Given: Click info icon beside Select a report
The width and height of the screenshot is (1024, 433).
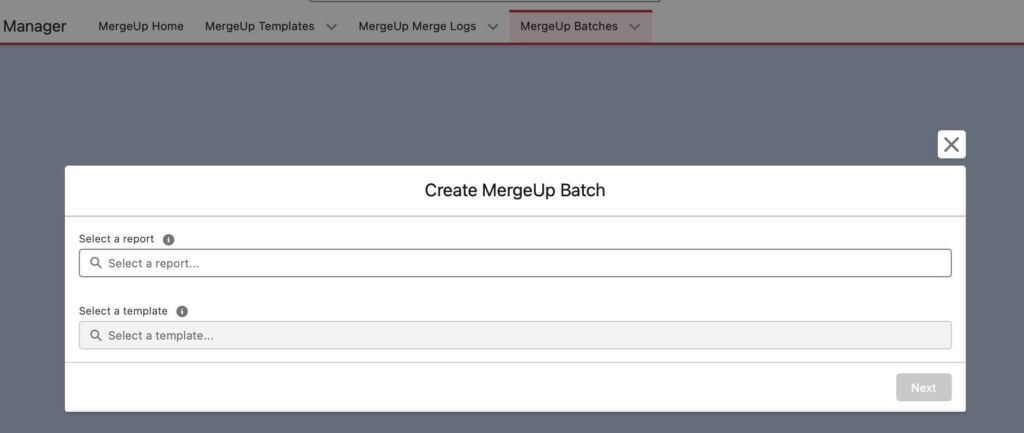Looking at the screenshot, I should 168,240.
